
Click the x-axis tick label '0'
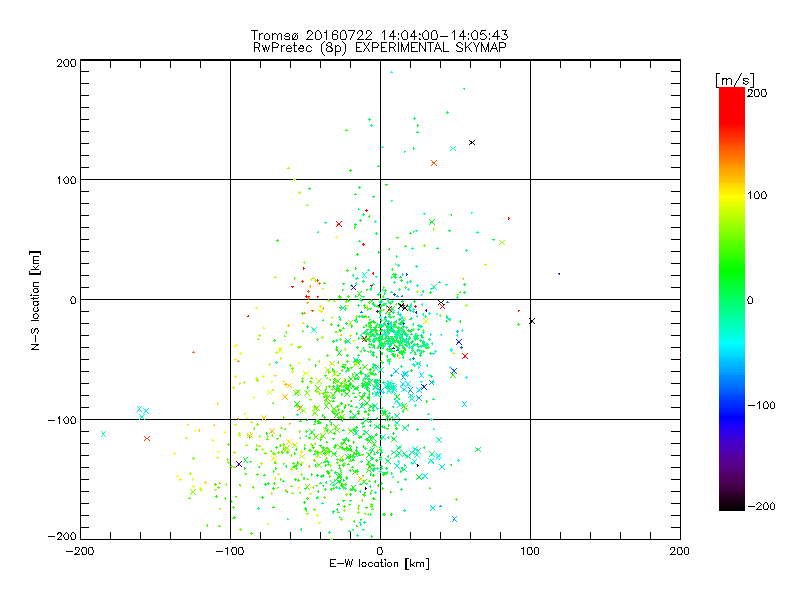click(380, 552)
